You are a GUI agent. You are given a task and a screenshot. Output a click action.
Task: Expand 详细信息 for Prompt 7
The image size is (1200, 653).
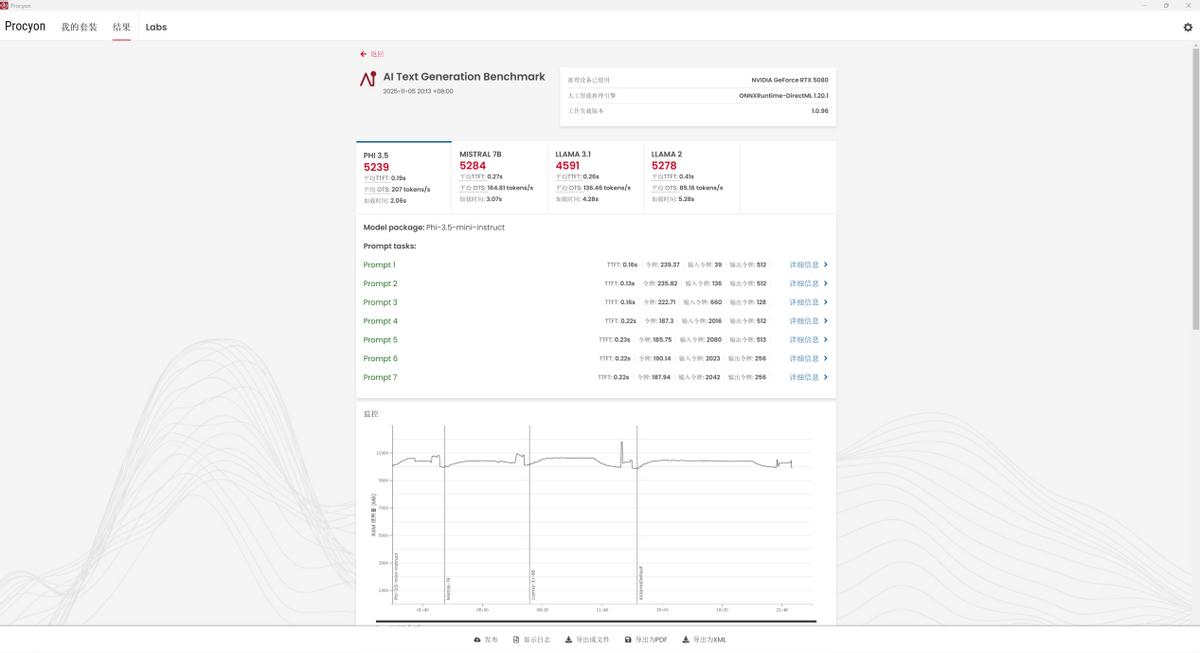[808, 377]
